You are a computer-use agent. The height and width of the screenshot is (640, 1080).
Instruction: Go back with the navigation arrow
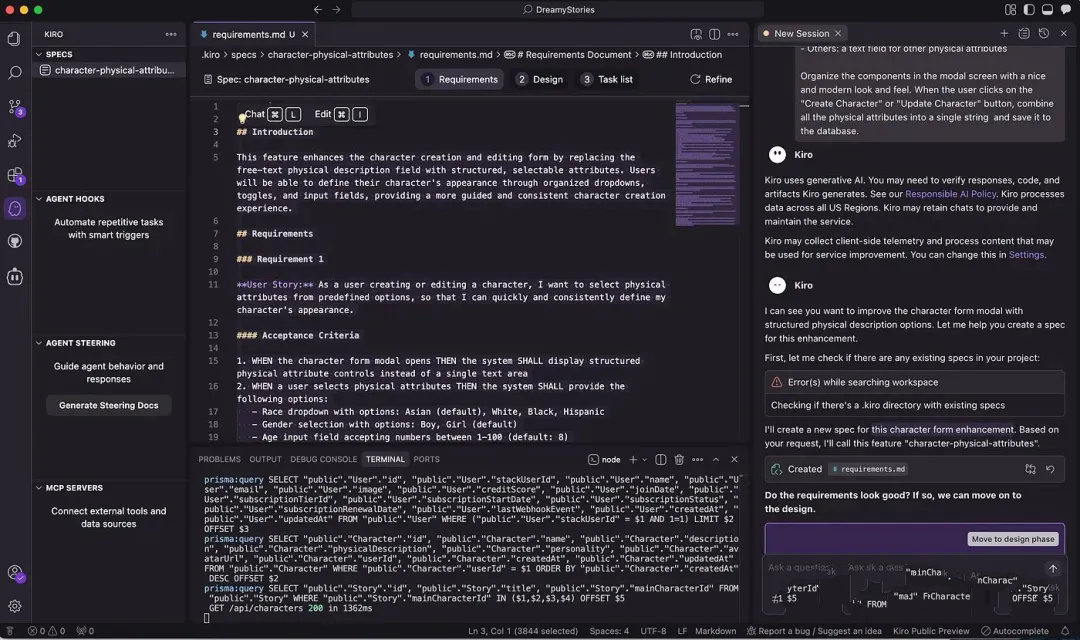[318, 10]
